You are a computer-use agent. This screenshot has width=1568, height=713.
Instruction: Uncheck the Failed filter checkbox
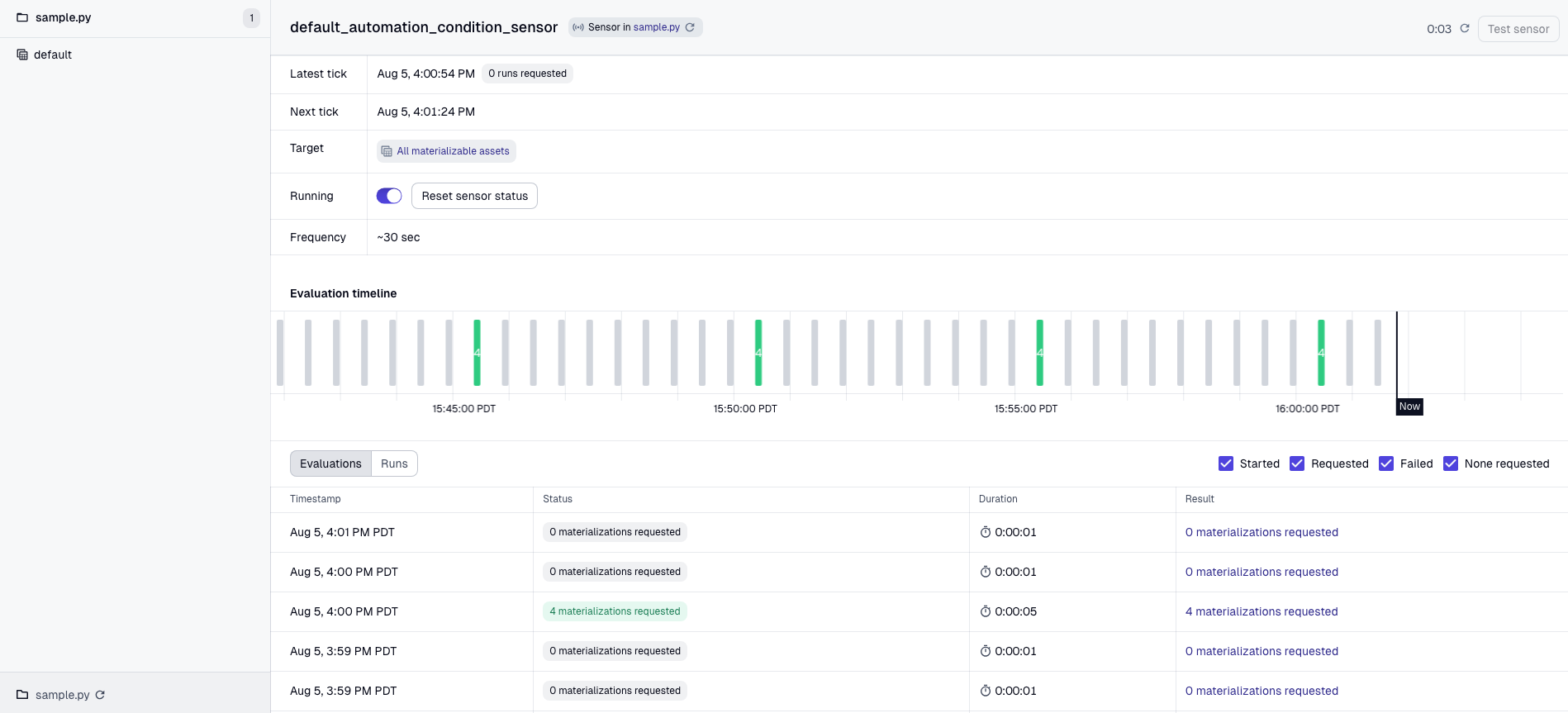point(1386,463)
